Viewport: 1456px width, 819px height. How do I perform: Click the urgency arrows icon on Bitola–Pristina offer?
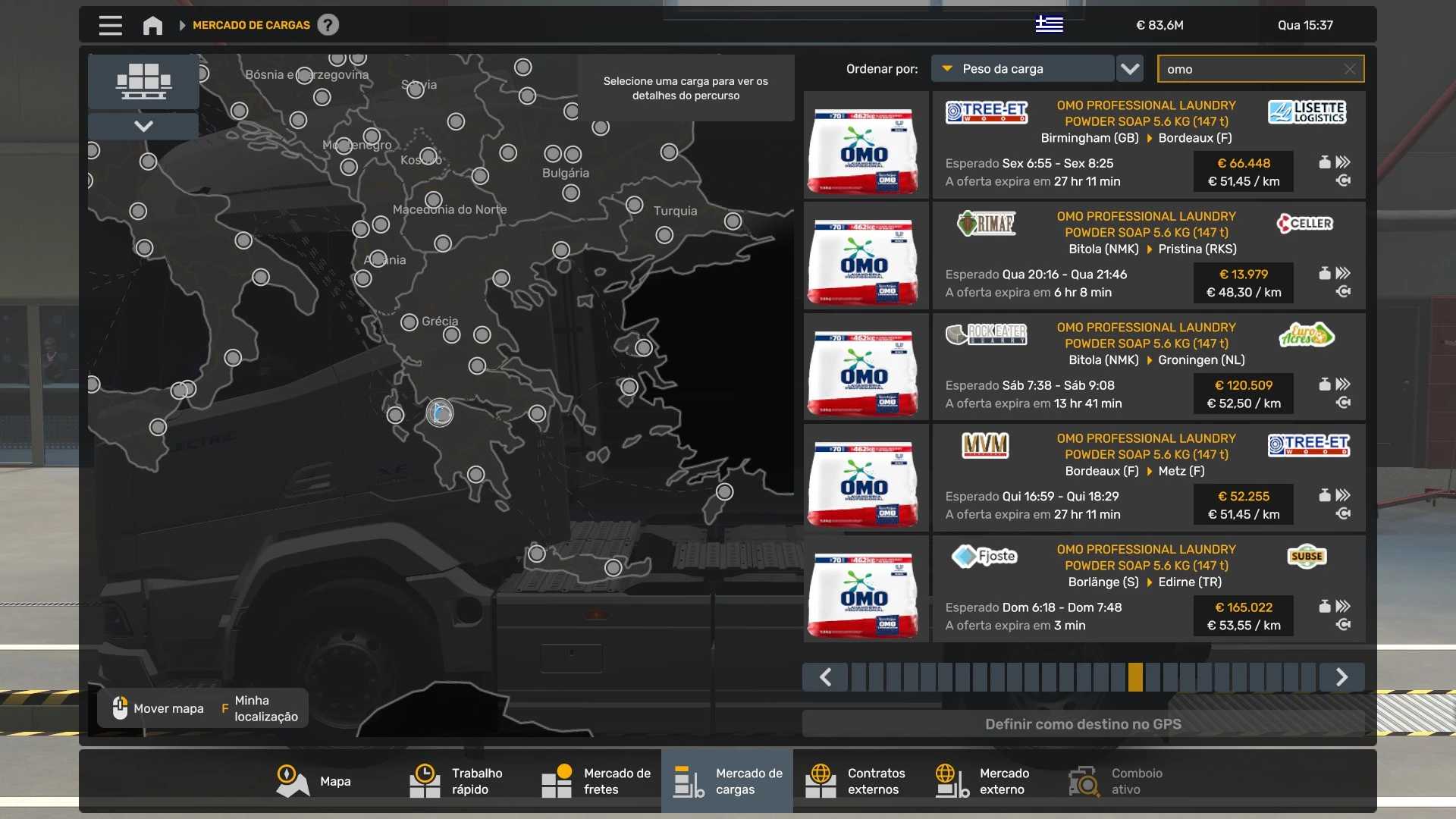click(x=1343, y=273)
